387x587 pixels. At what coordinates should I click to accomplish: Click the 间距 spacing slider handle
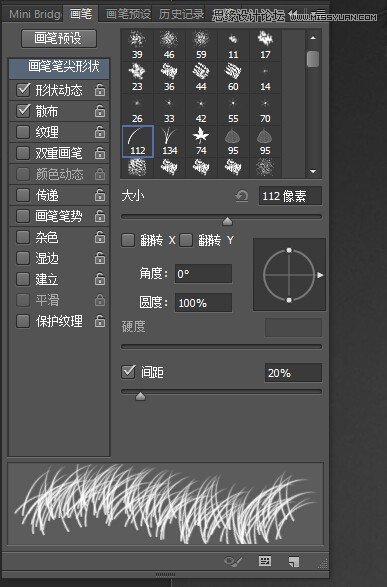[x=140, y=396]
